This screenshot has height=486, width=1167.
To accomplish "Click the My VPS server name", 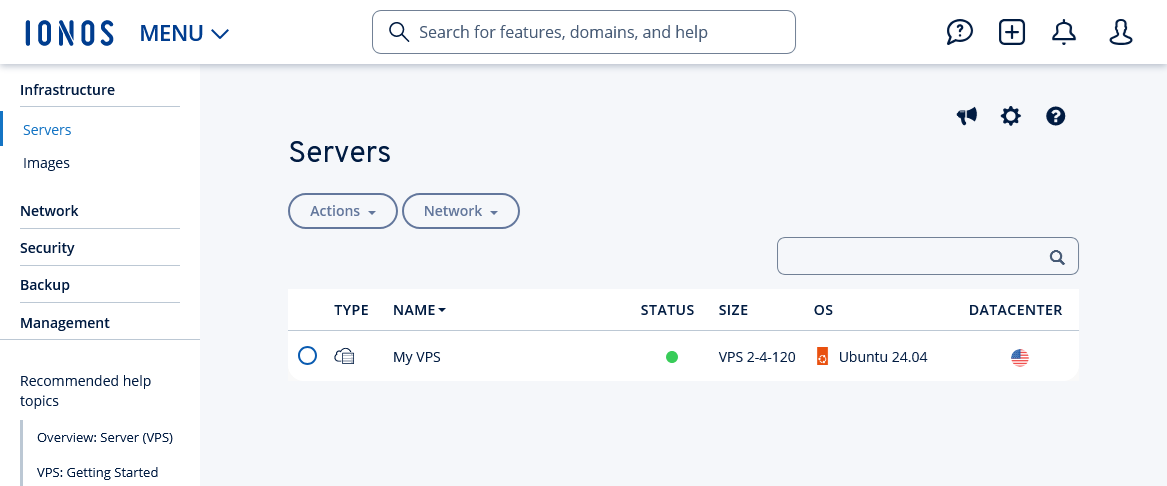I will click(417, 357).
